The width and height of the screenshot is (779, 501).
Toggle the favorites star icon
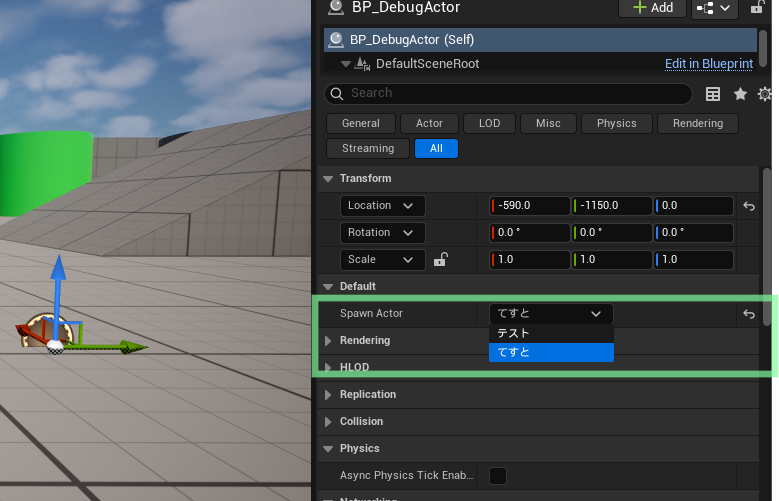740,94
